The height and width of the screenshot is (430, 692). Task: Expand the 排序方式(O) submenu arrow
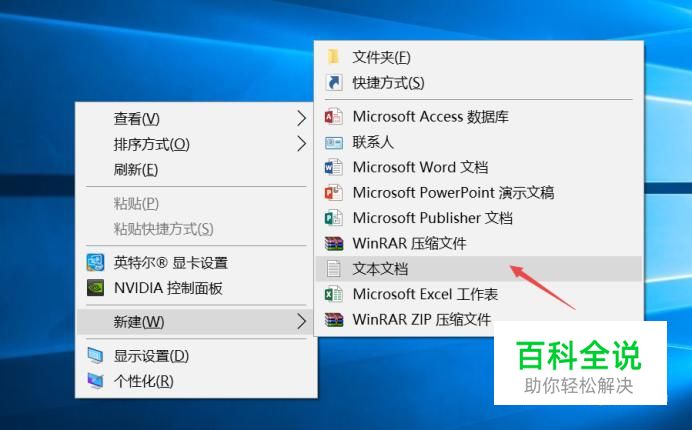coord(301,144)
